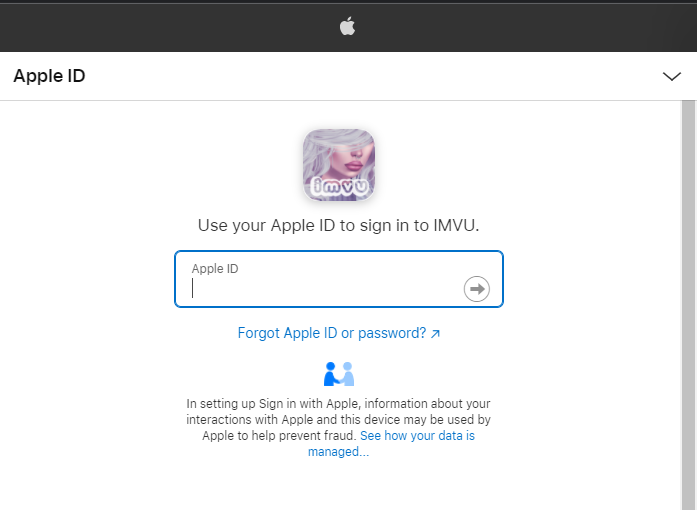This screenshot has width=697, height=510.
Task: Click 'Use your Apple ID to sign in to IMVU.' text
Action: click(339, 225)
